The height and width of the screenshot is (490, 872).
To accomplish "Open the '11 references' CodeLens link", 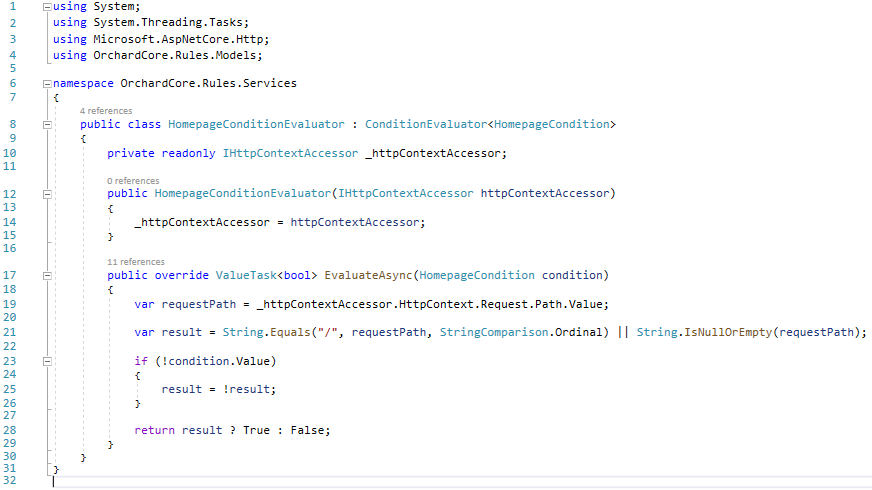I will pyautogui.click(x=136, y=262).
